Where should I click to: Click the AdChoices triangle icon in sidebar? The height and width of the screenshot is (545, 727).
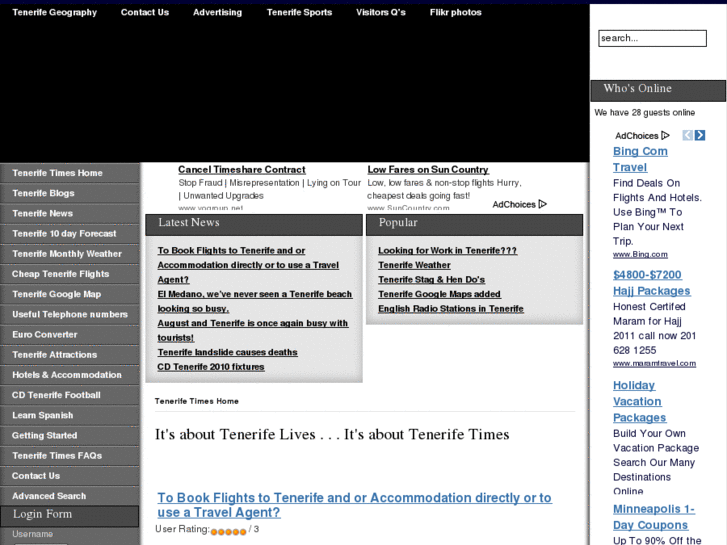coord(665,135)
